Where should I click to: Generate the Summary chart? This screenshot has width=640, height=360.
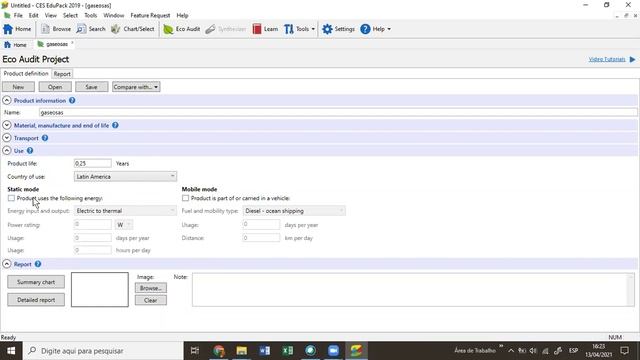(36, 282)
